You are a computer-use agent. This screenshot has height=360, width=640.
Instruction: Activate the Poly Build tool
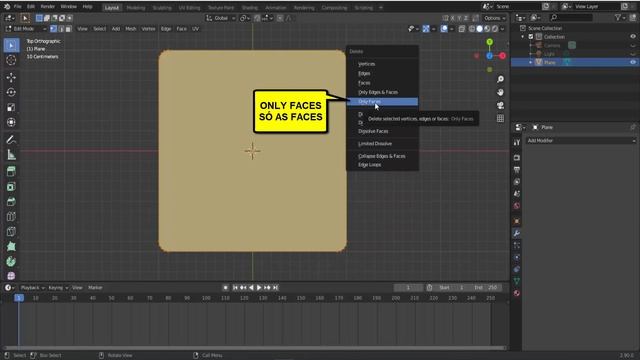coord(11,247)
